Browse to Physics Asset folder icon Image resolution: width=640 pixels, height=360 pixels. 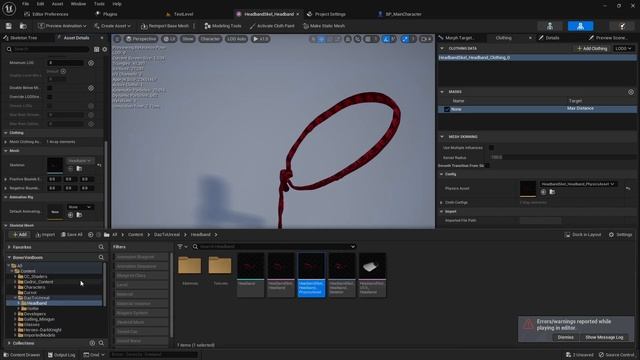click(x=552, y=192)
